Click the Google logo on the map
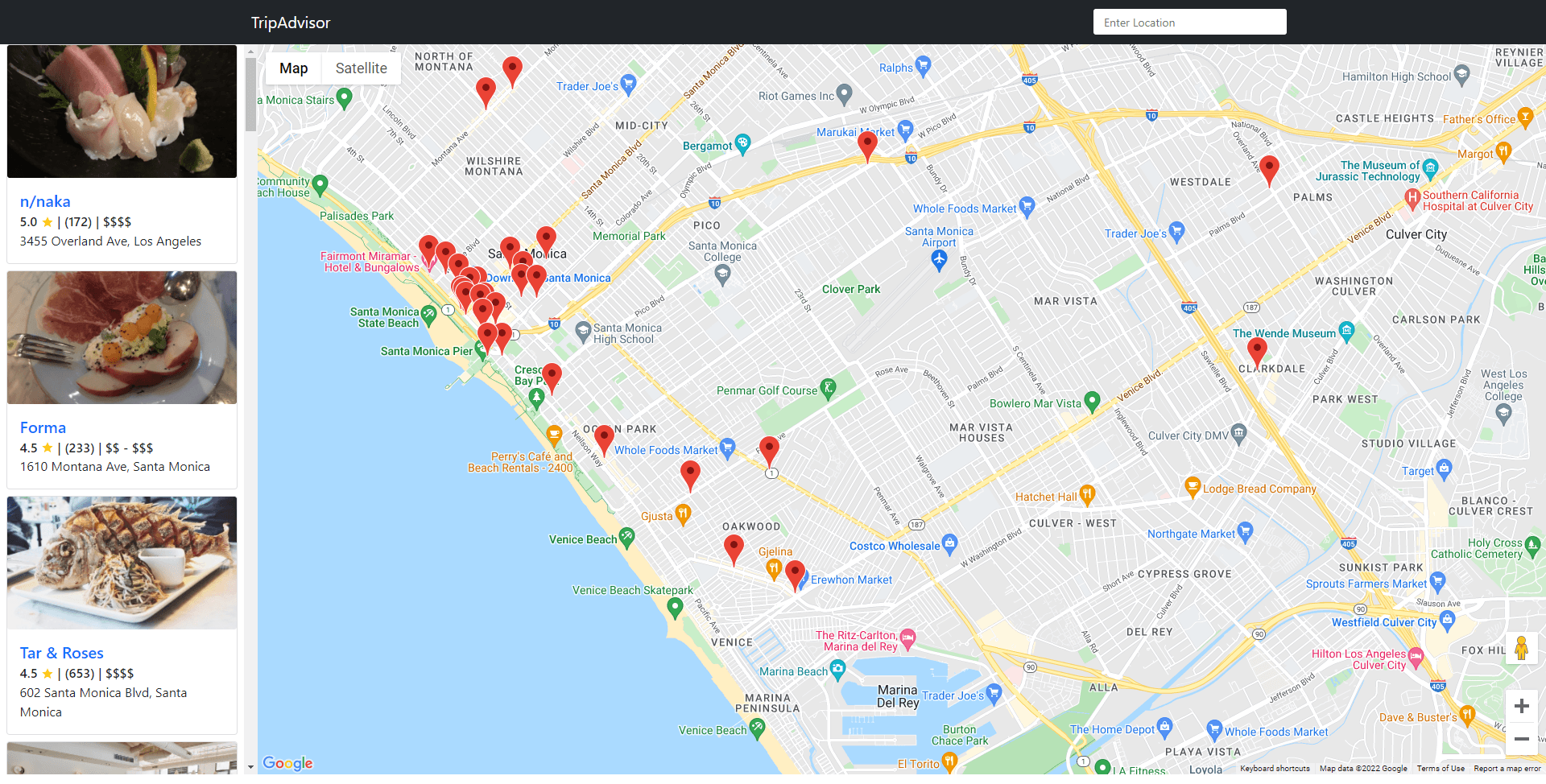The height and width of the screenshot is (784, 1546). coord(287,763)
